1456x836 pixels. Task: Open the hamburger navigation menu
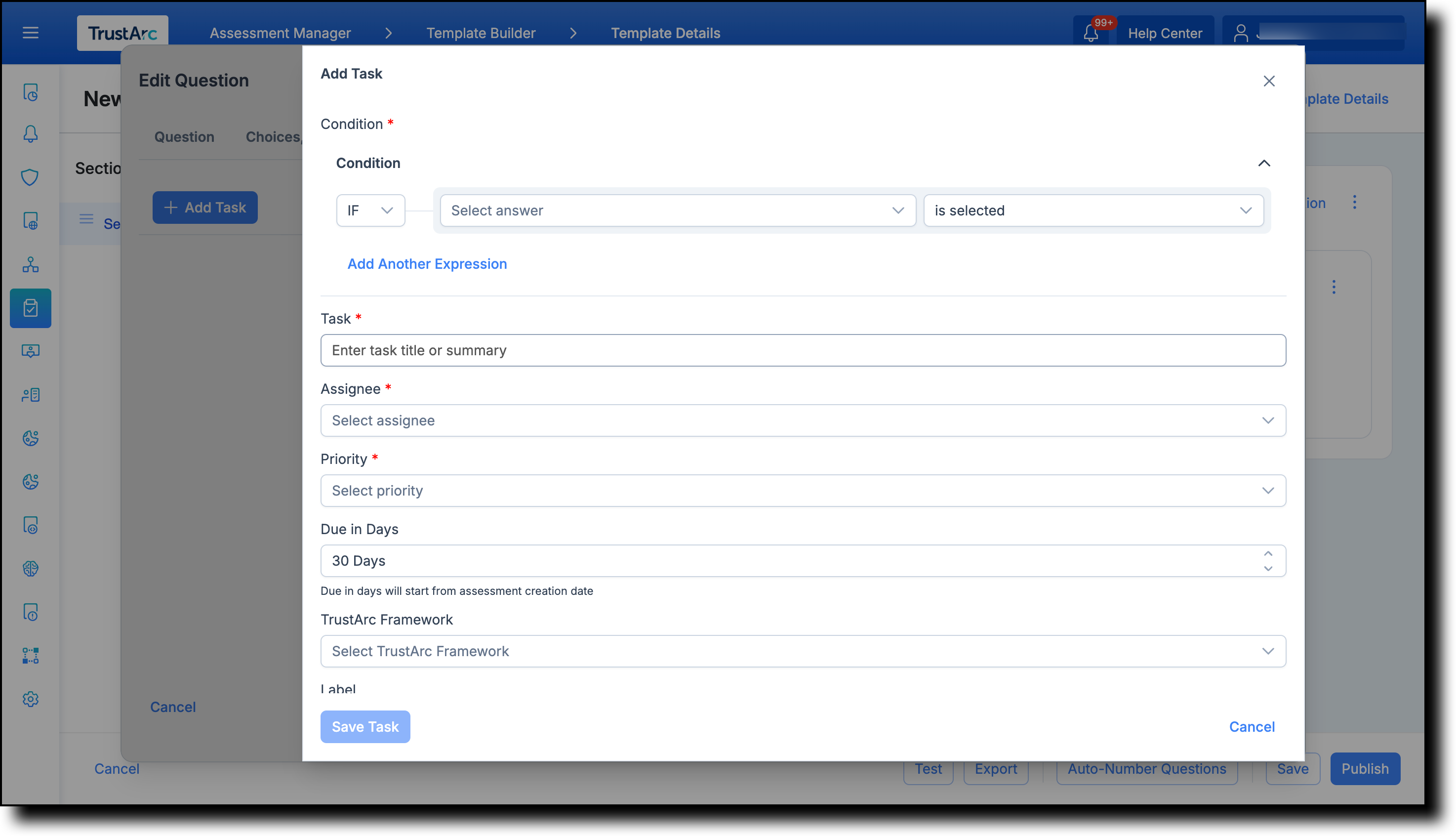tap(31, 33)
